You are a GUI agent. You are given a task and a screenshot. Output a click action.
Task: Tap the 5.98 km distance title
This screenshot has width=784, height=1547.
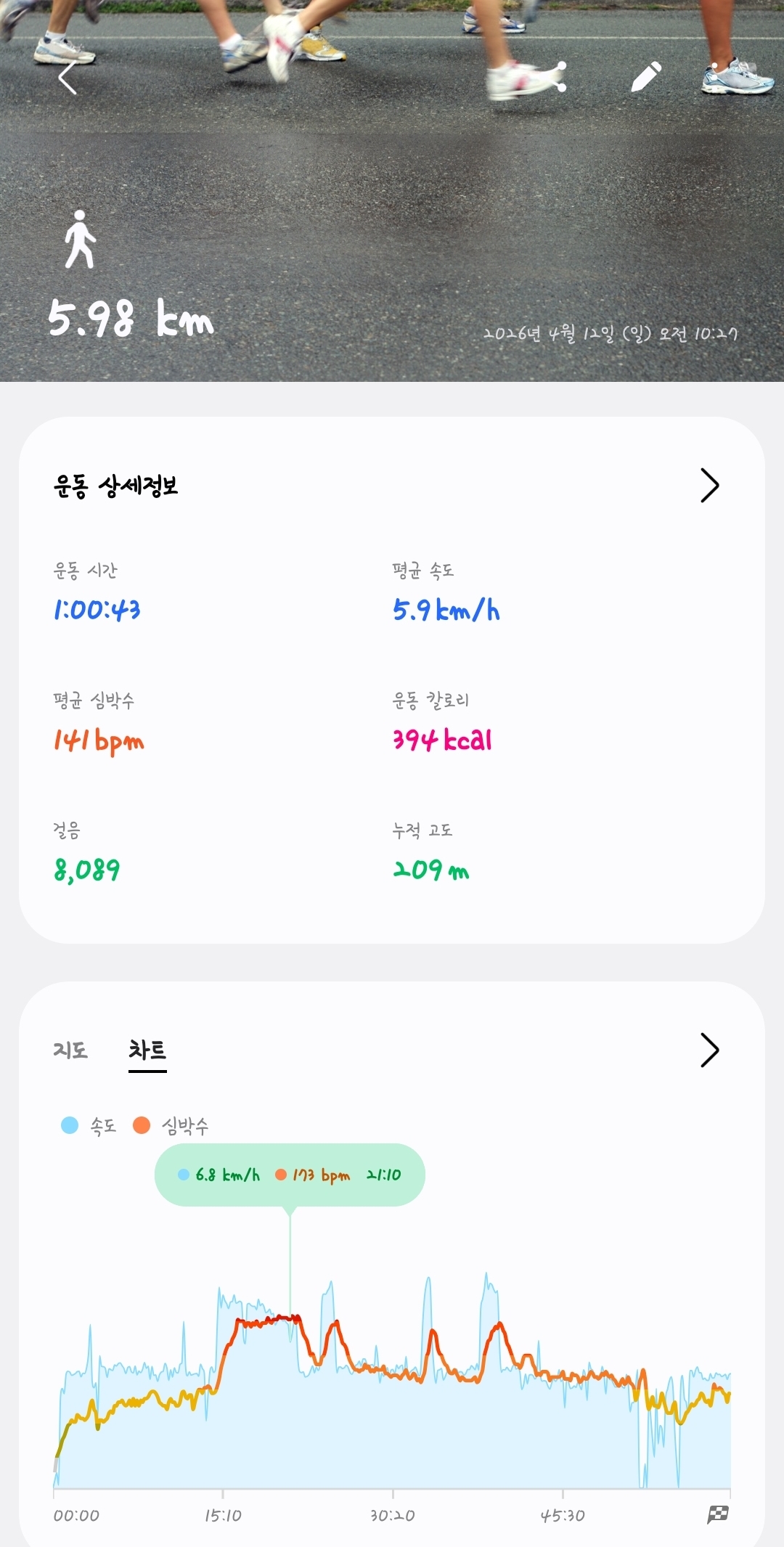coord(131,319)
